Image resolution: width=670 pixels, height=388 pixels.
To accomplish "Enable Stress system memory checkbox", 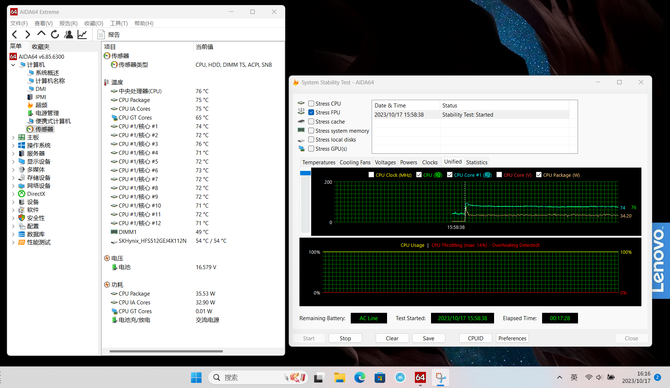I will (x=311, y=131).
